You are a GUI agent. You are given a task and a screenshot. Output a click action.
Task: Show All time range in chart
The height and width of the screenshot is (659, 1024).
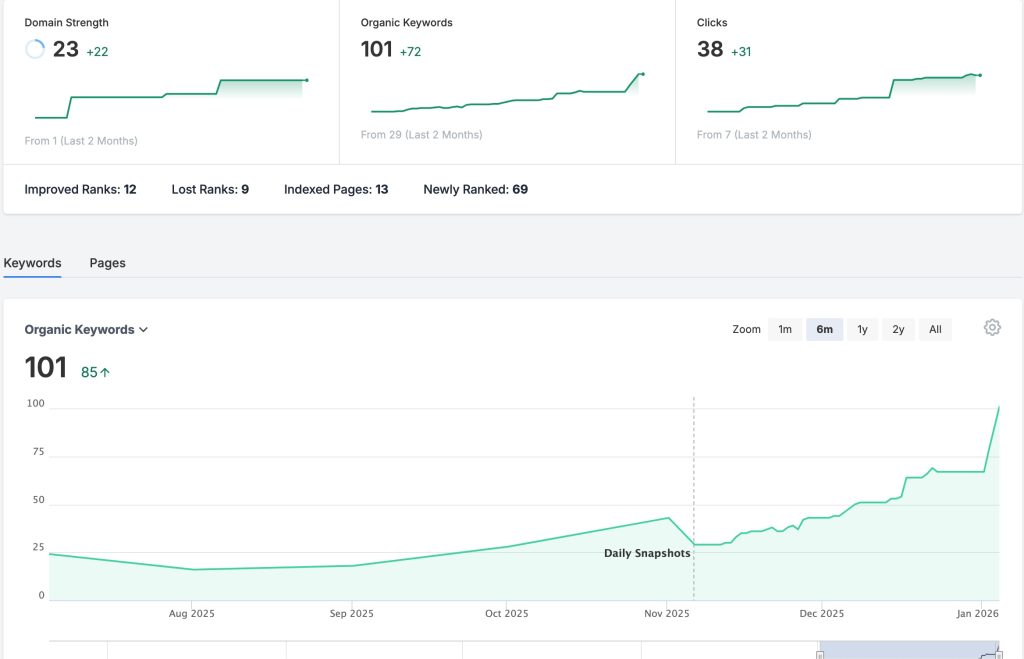point(935,329)
